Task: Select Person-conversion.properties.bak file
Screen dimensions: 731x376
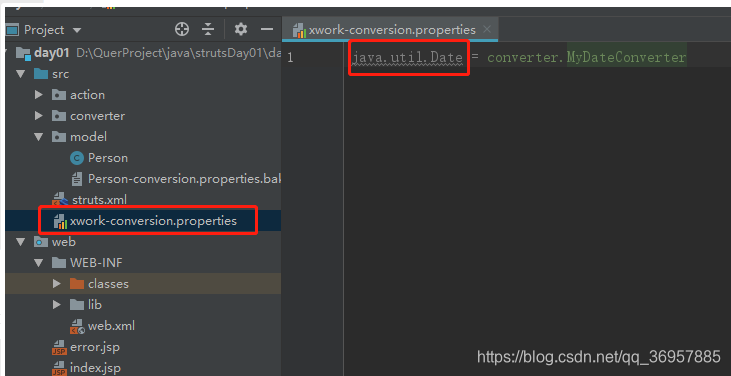Action: click(185, 179)
